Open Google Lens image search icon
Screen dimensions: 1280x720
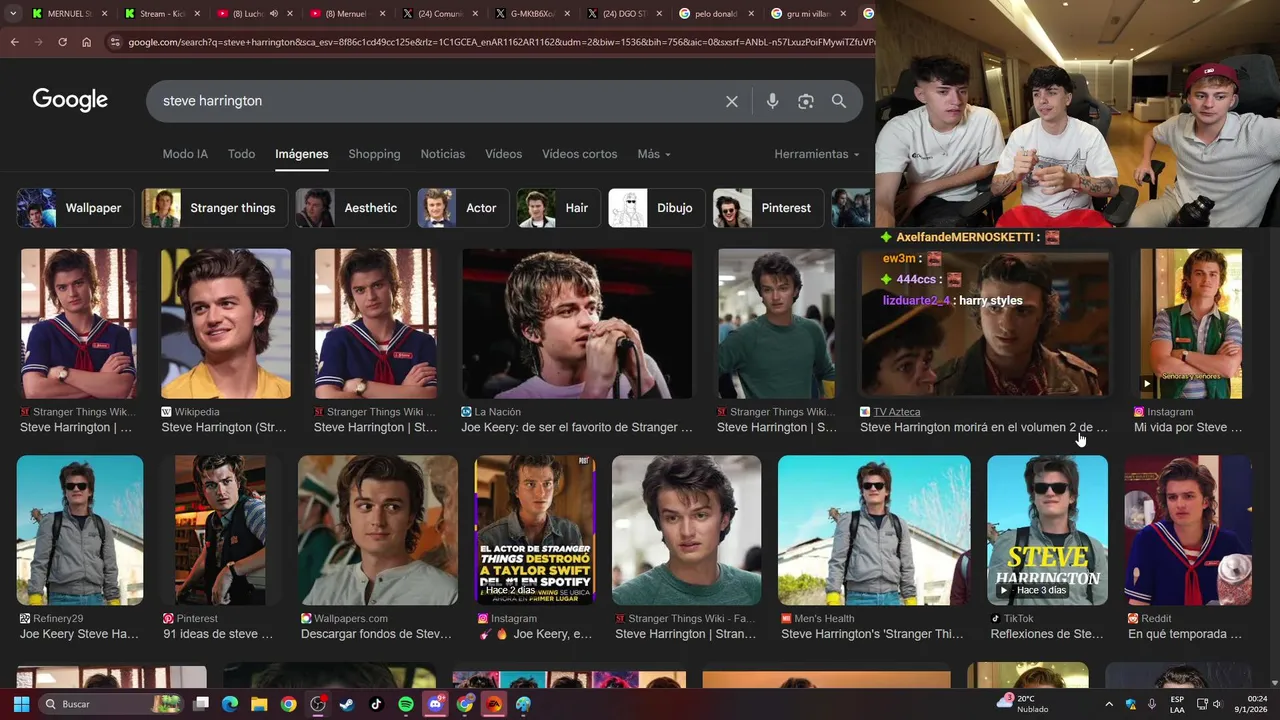point(806,101)
